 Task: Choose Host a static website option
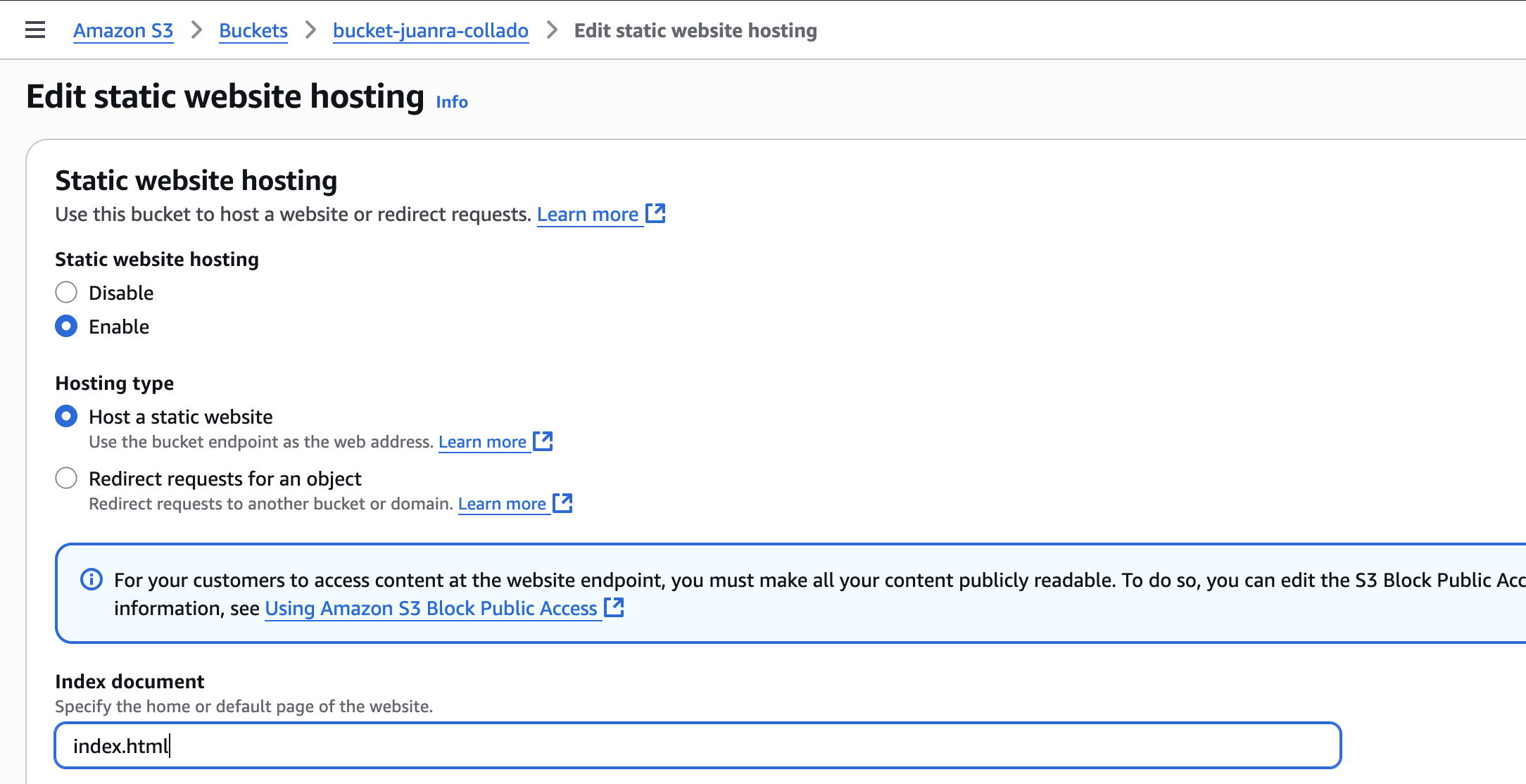[x=66, y=416]
